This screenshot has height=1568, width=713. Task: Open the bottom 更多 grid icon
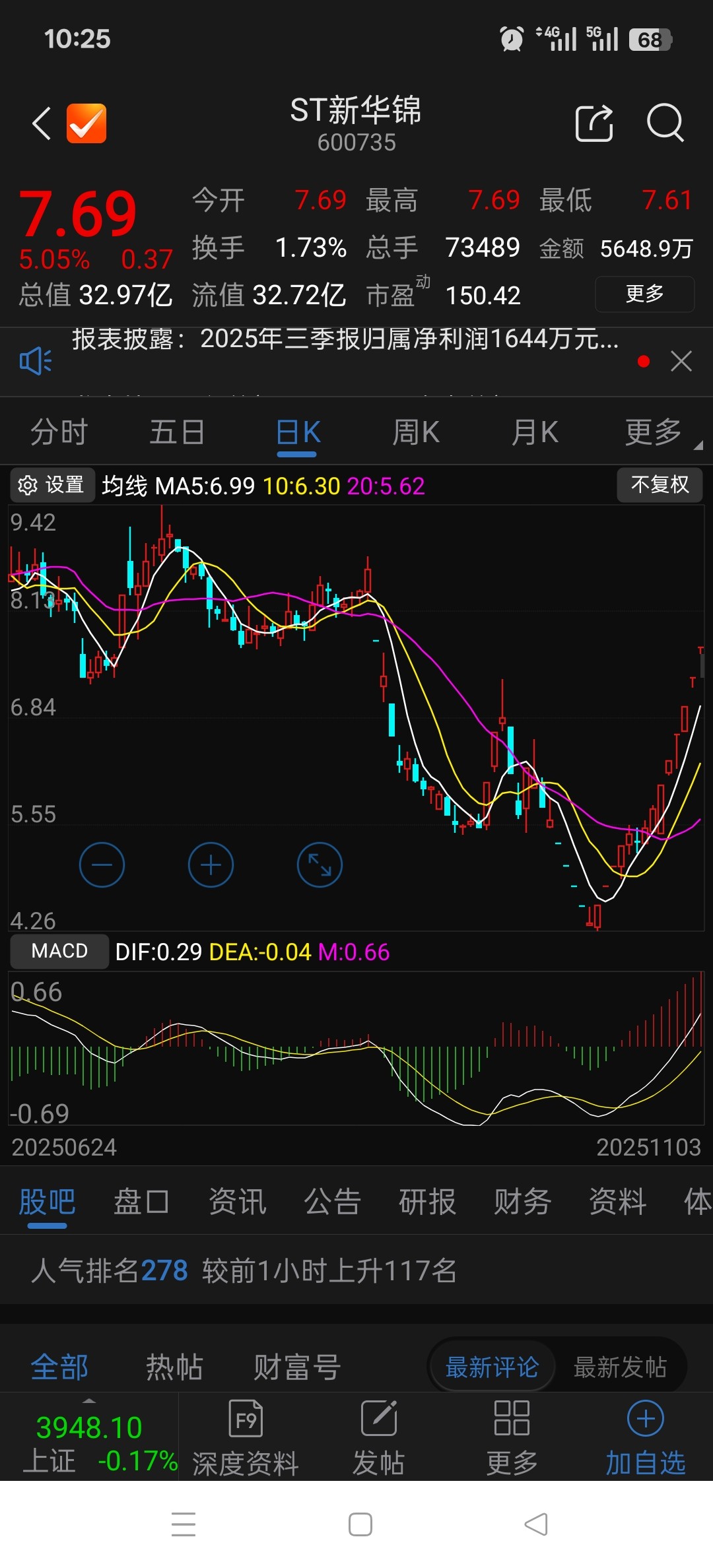pos(512,1418)
